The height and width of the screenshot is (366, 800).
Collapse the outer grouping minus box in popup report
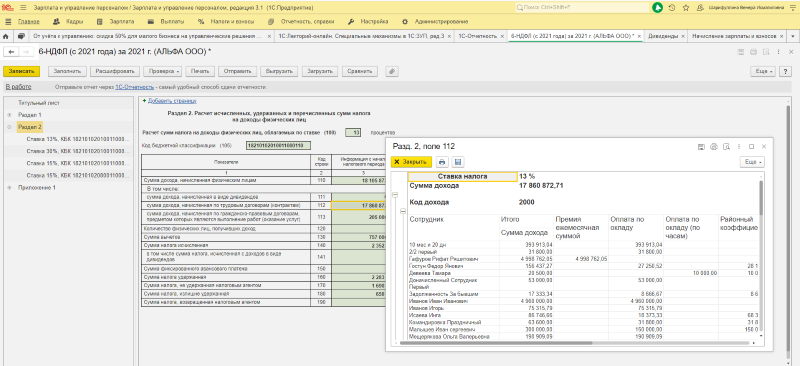click(394, 196)
